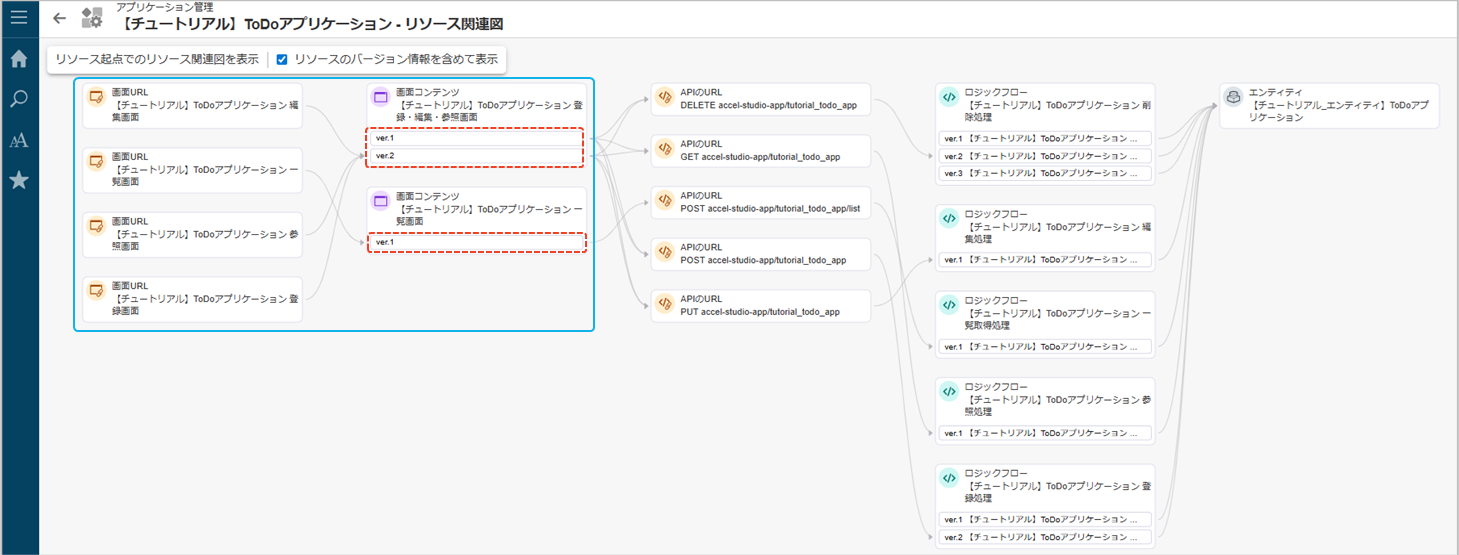Click the back arrow in header
This screenshot has height=555, width=1459.
[x=60, y=18]
